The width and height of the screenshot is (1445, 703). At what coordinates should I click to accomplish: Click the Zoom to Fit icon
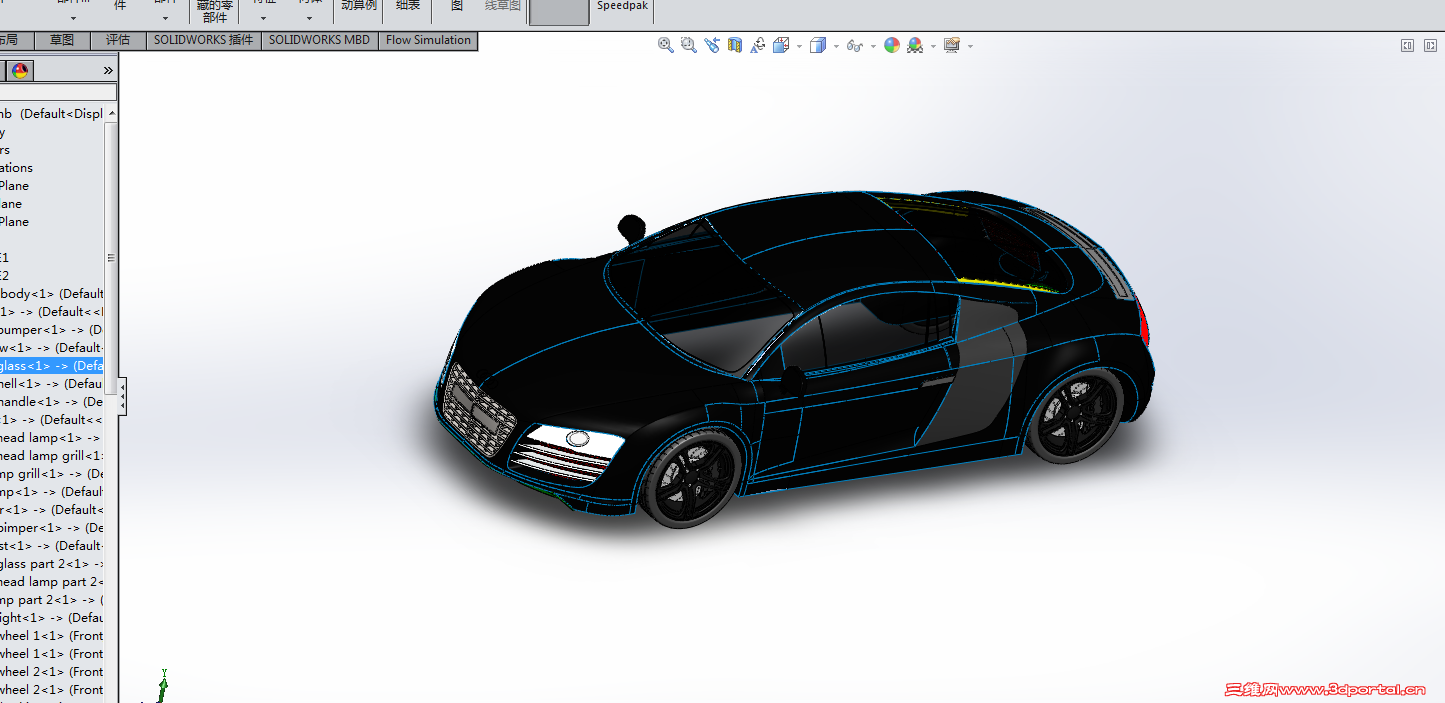(x=665, y=45)
